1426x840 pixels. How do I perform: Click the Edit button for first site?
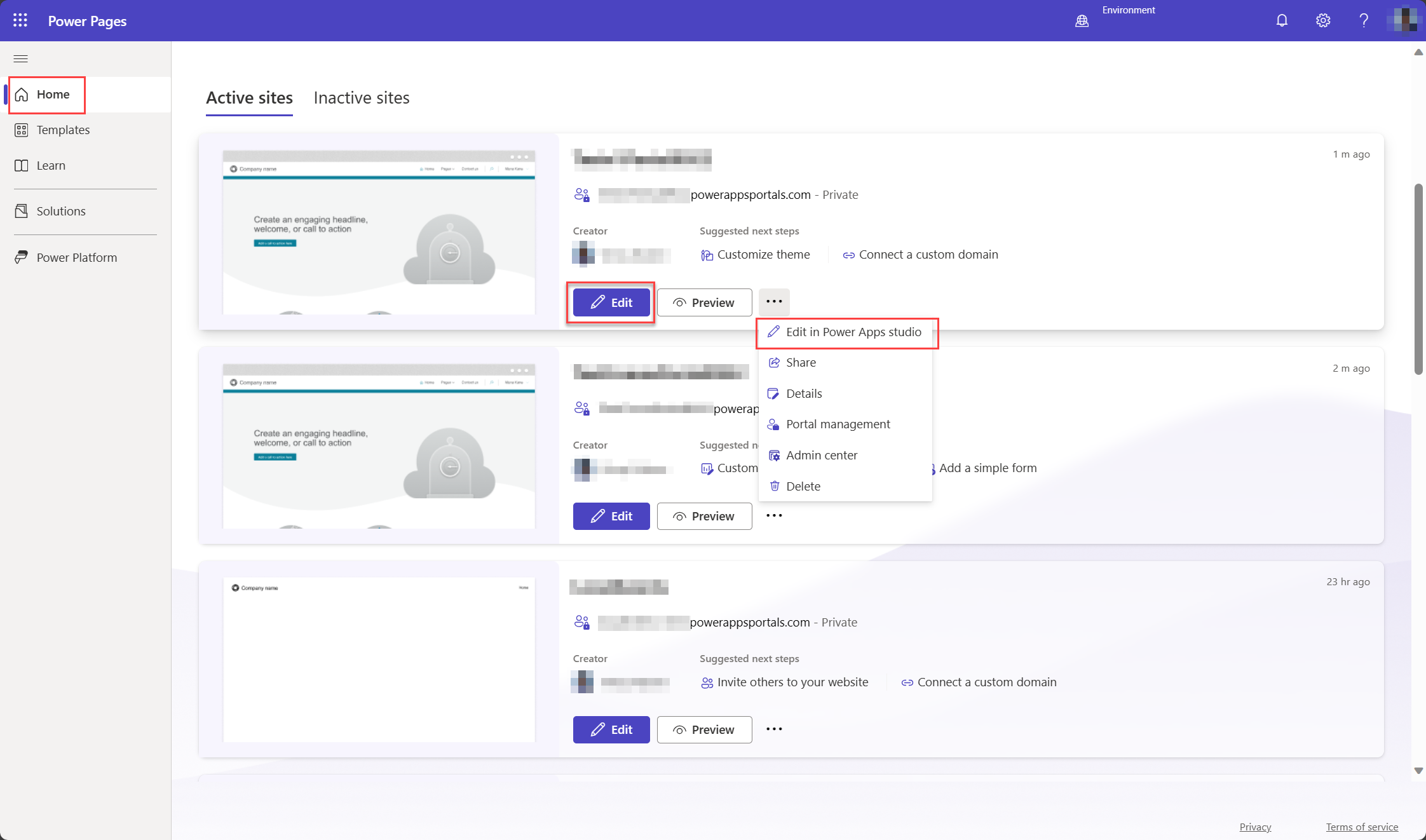[x=611, y=302]
